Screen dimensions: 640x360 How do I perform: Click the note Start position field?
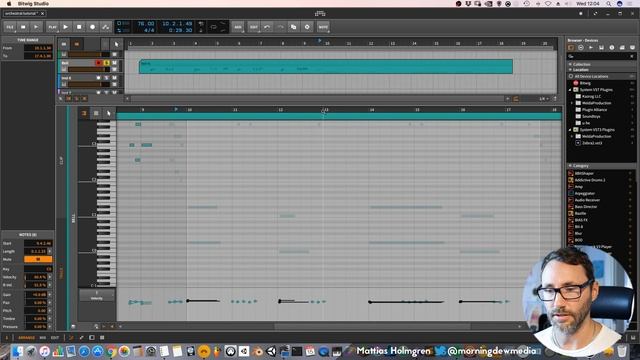(38, 243)
